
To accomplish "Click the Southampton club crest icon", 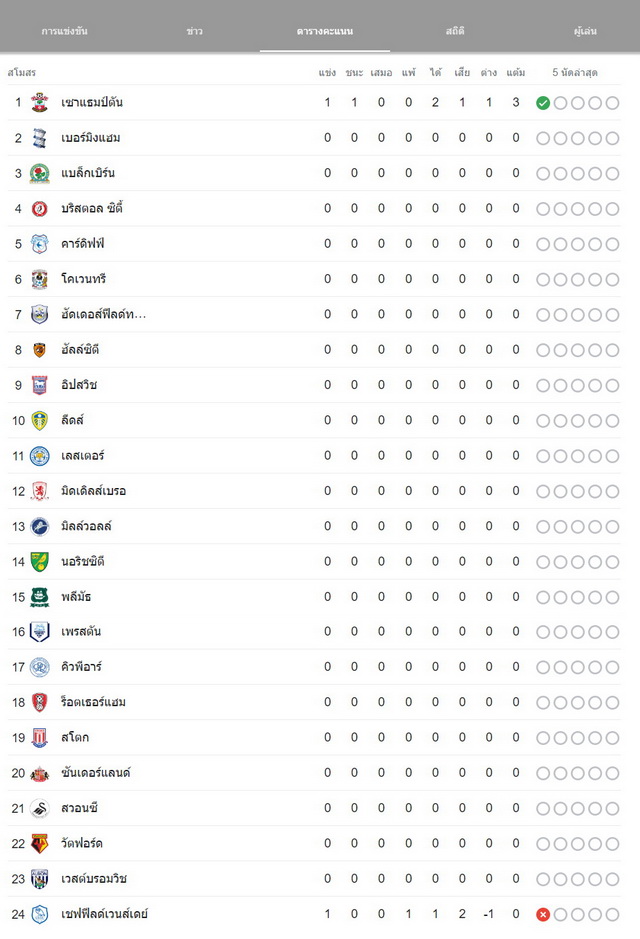I will coord(40,102).
